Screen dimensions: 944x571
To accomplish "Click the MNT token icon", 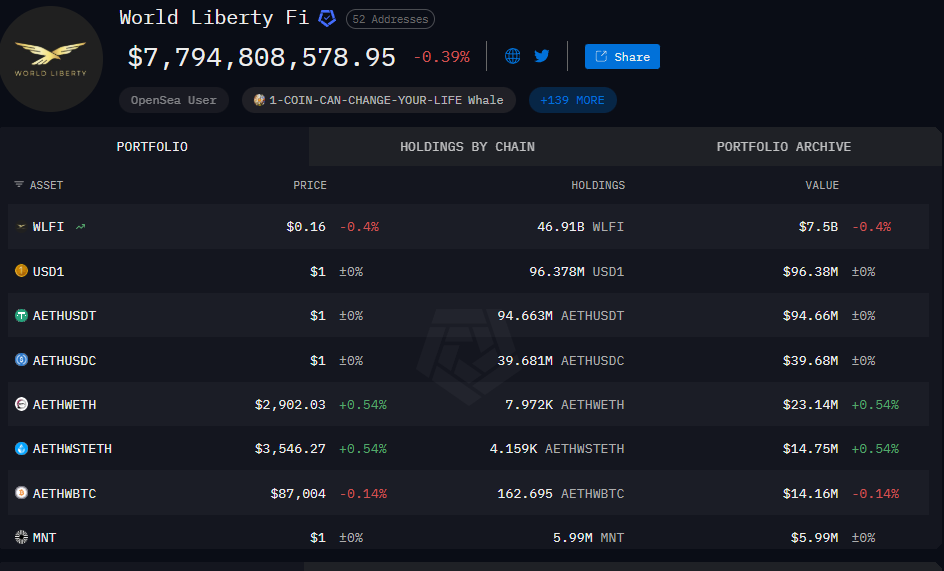I will [x=21, y=538].
